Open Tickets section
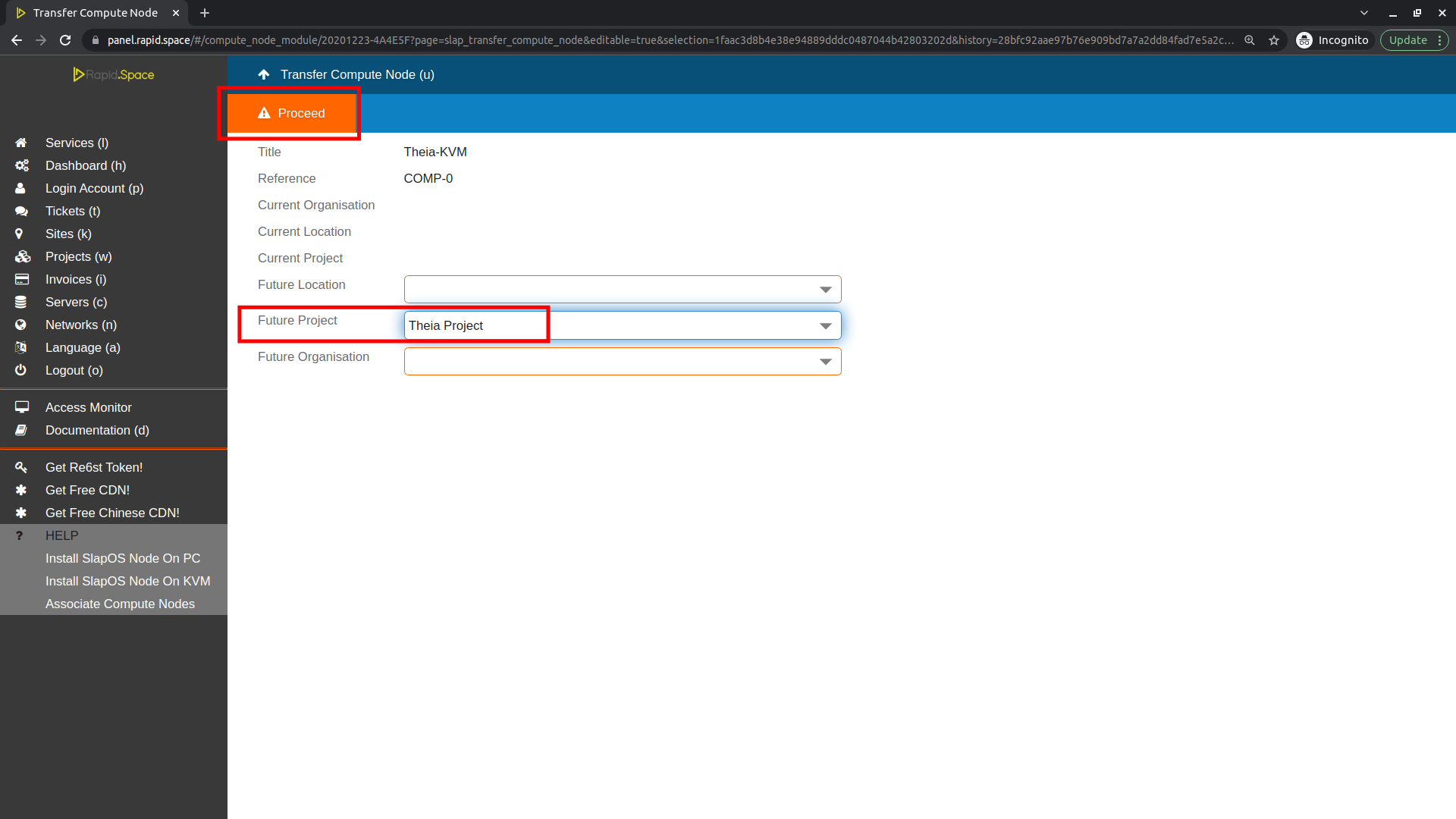Viewport: 1456px width, 819px height. pyautogui.click(x=72, y=211)
